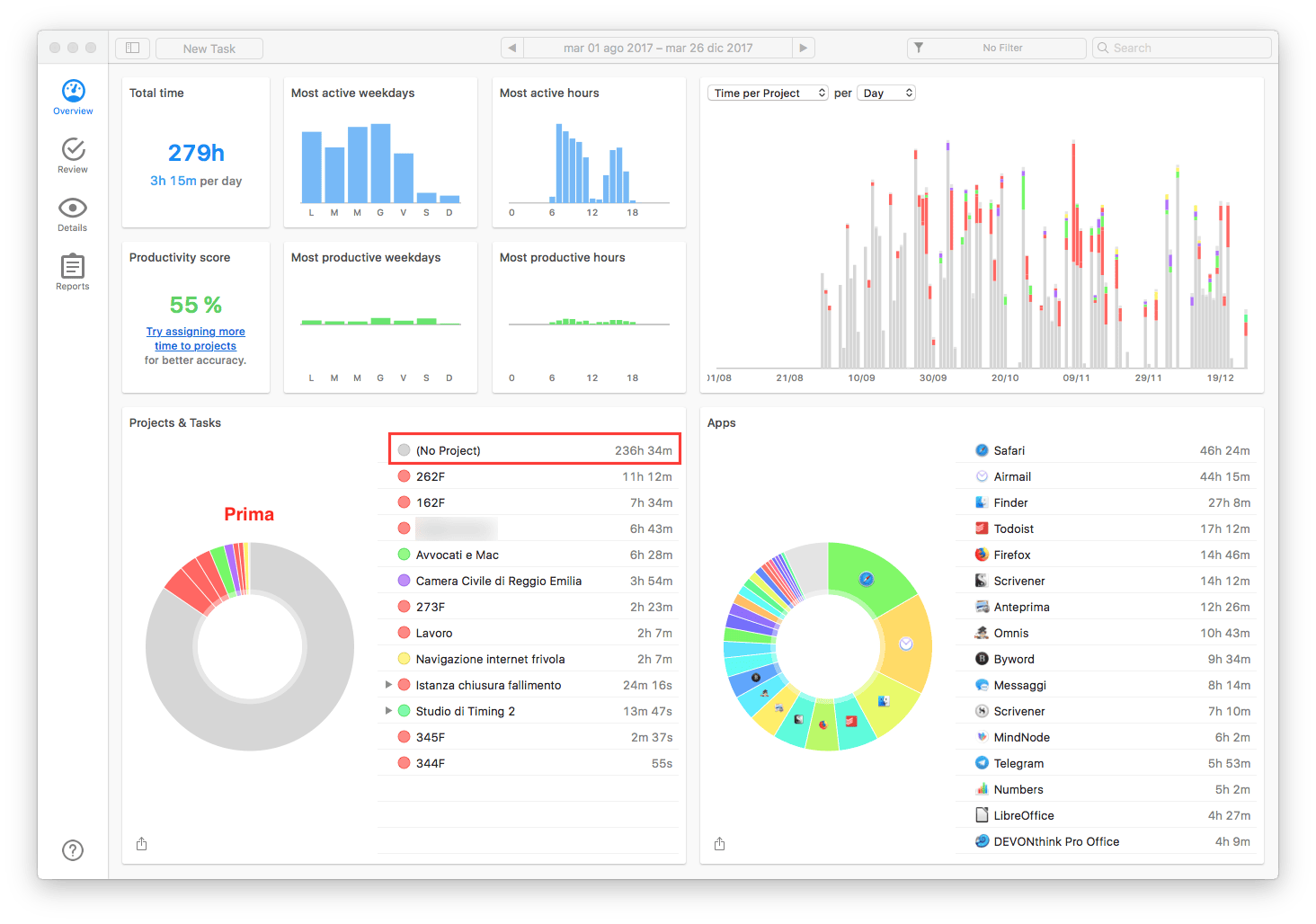Screen dimensions: 1316x924
Task: Expand Istanza chiusura fallimento project
Action: pos(388,685)
